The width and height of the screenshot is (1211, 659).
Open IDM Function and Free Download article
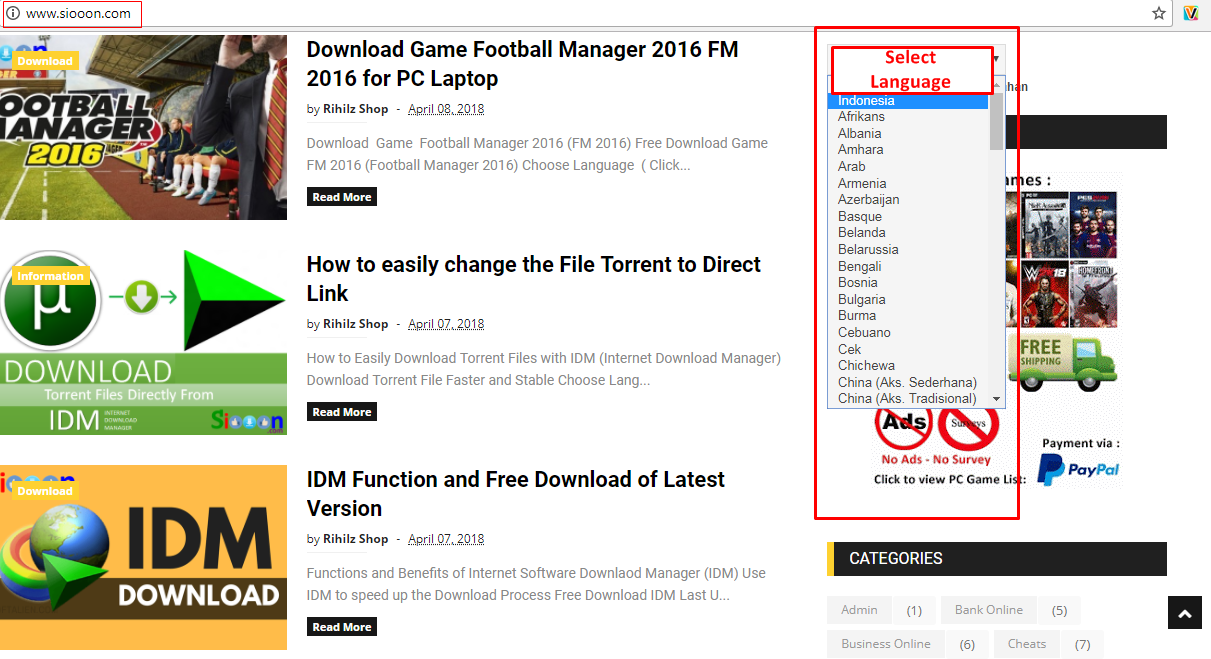point(515,494)
